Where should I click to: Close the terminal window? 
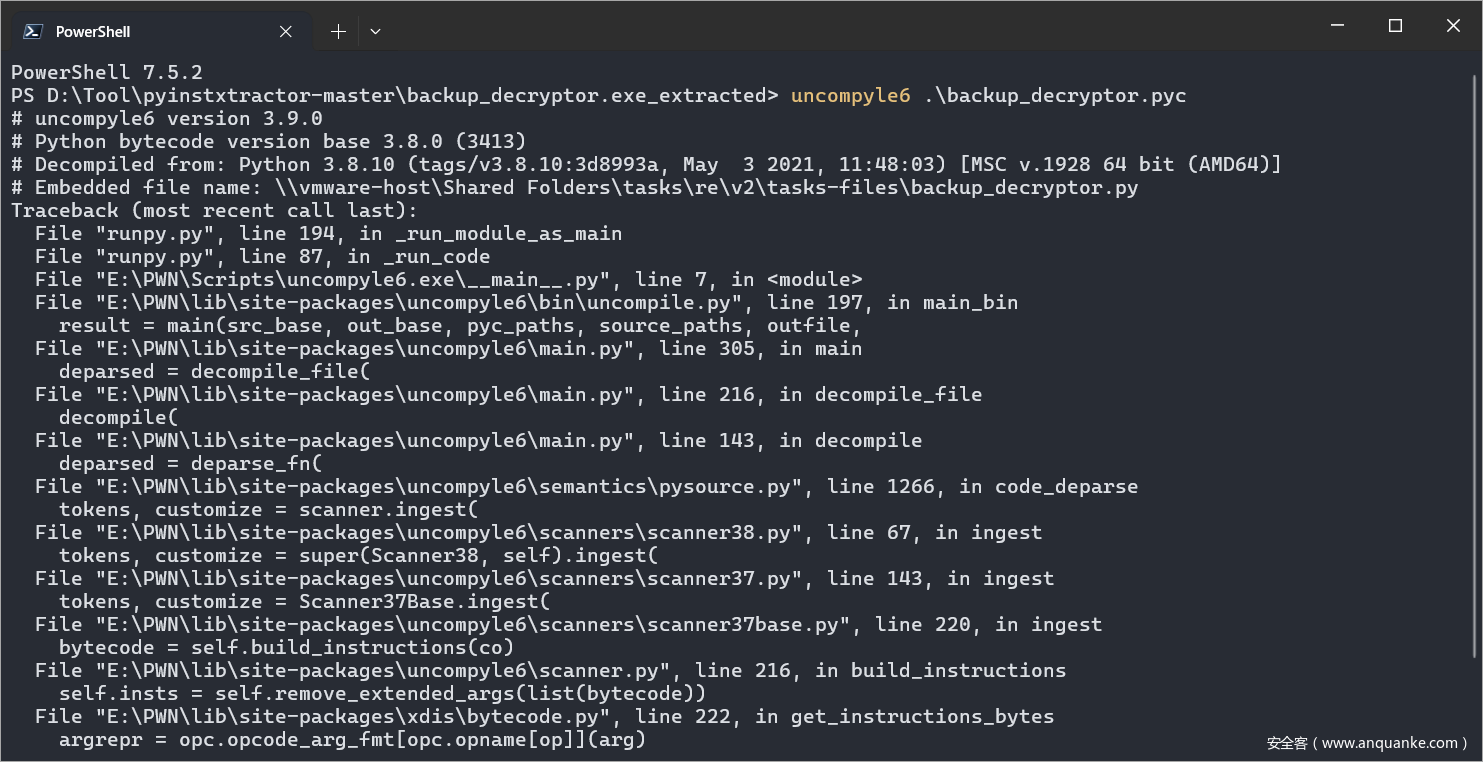pos(1453,26)
